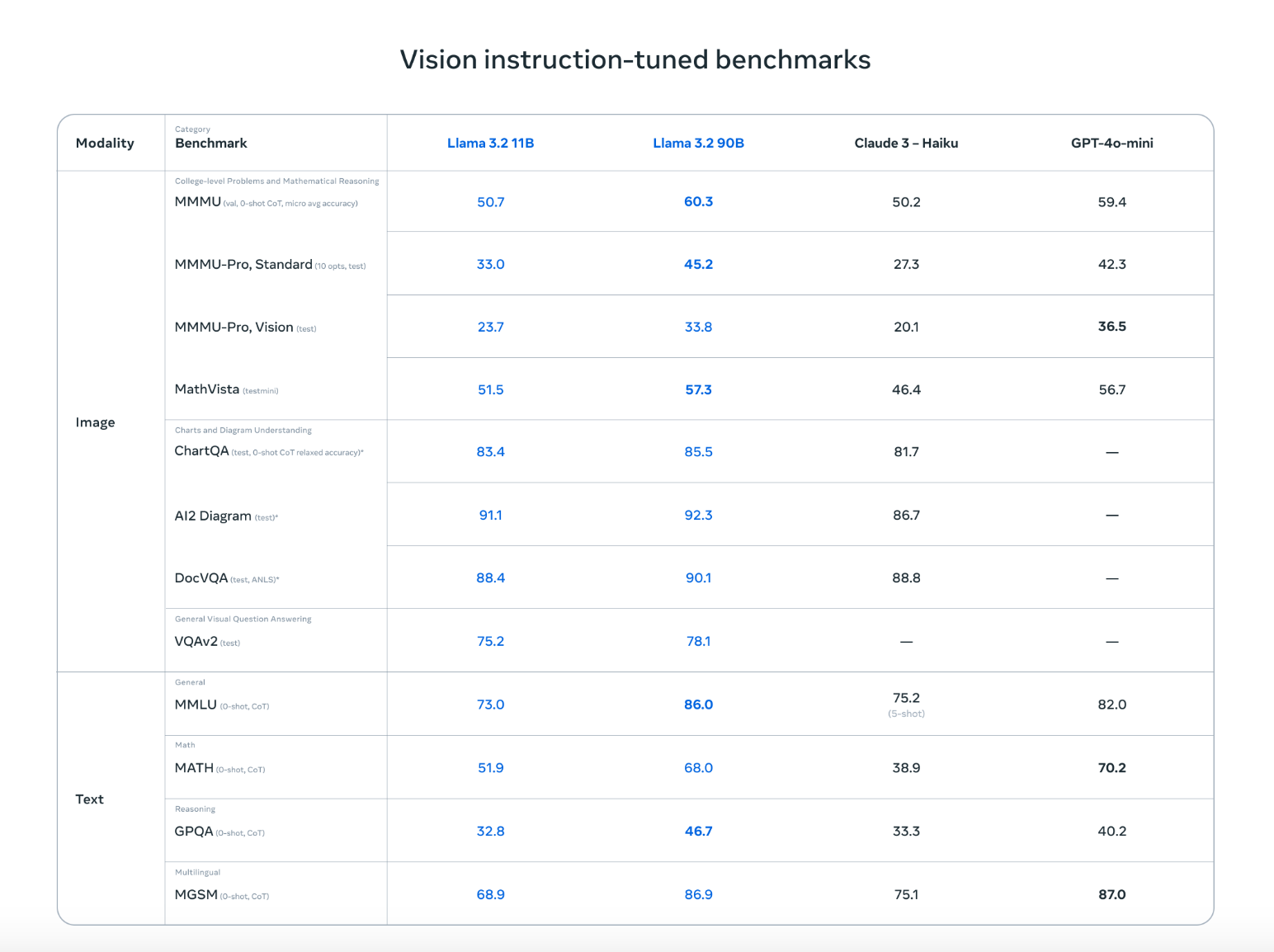
Task: Select the 'College-level Problems and Mathematical Reasoning' category label
Action: tap(277, 181)
